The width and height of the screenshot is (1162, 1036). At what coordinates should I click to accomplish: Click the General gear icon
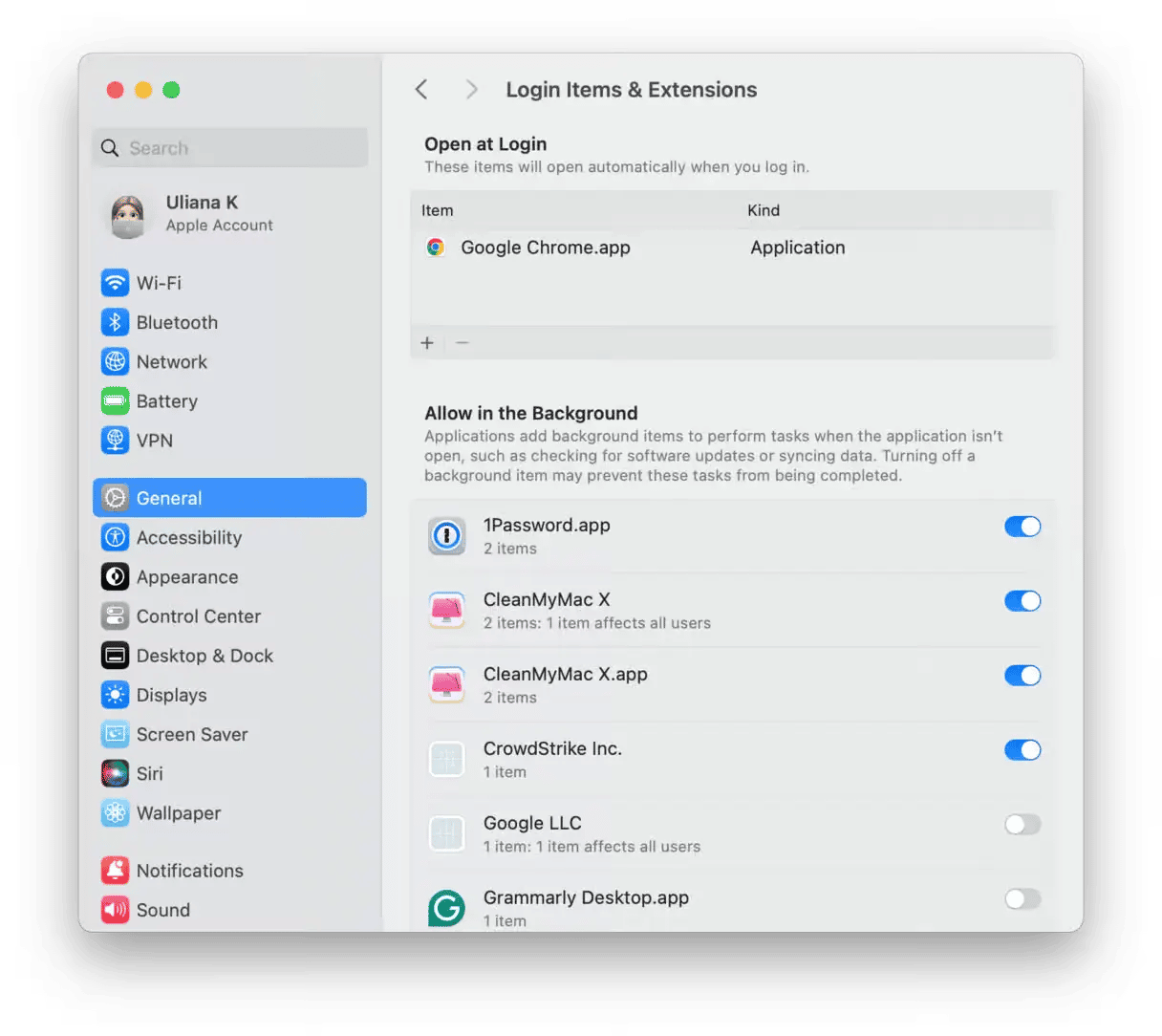(x=115, y=498)
